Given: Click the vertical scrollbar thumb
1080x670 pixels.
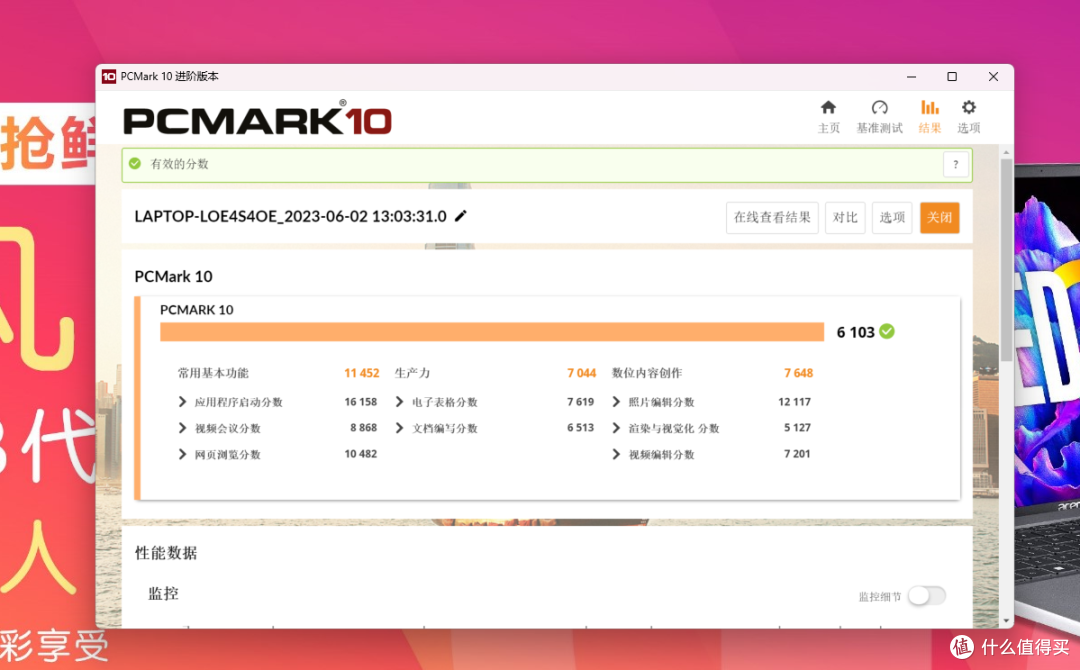Looking at the screenshot, I should pos(1006,260).
